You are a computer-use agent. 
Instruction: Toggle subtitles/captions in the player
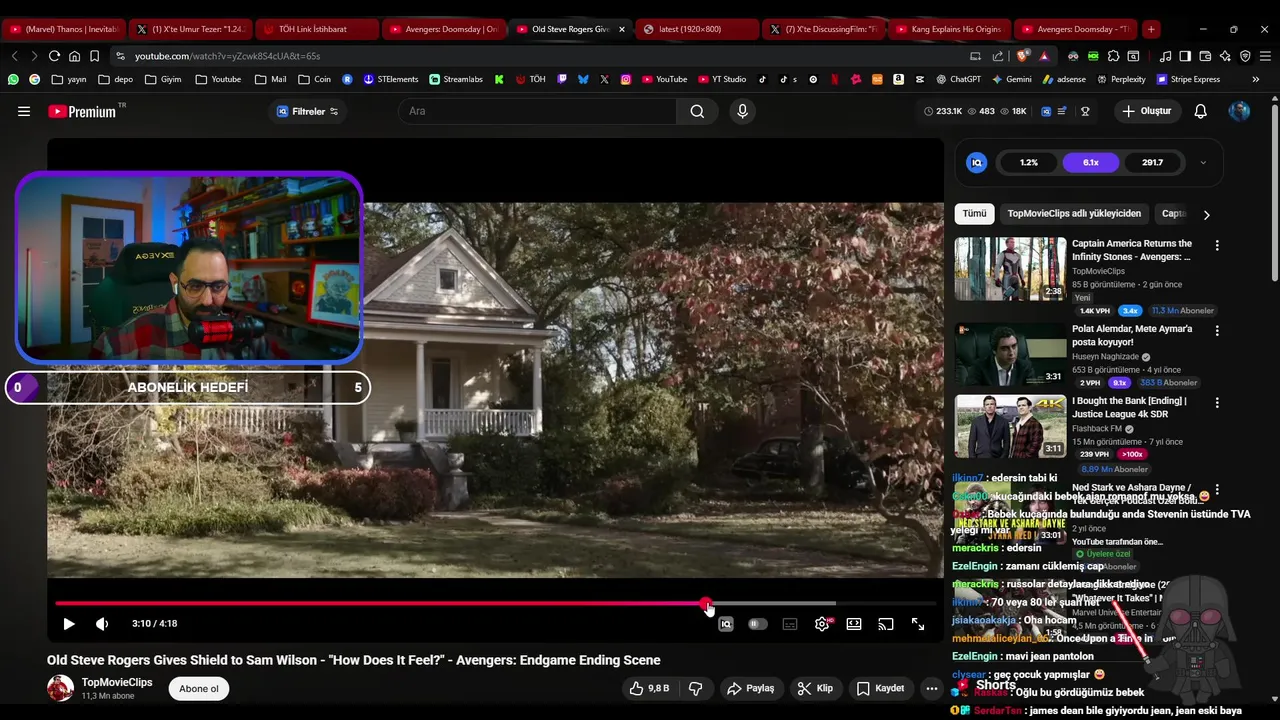pyautogui.click(x=790, y=624)
